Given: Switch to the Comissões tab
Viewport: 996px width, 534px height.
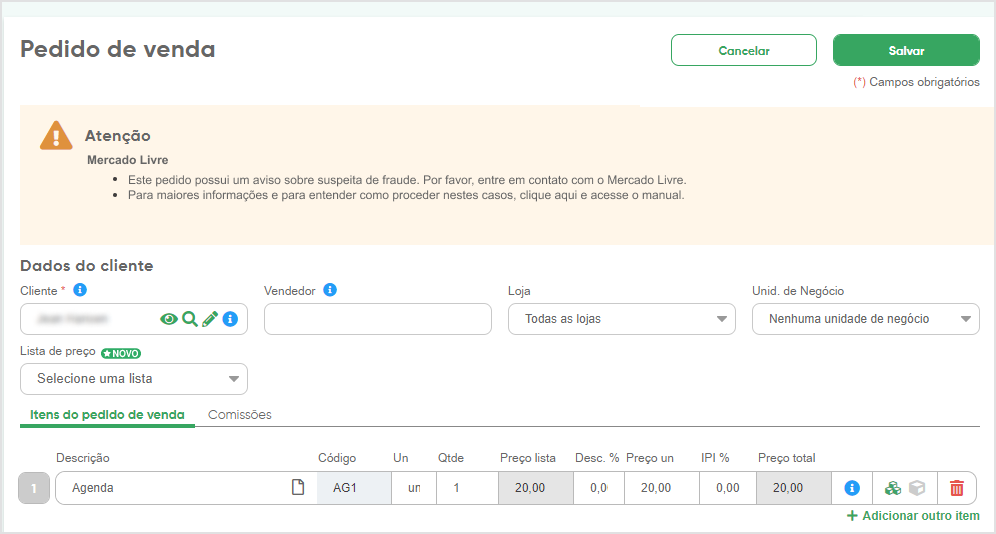Looking at the screenshot, I should click(x=239, y=415).
